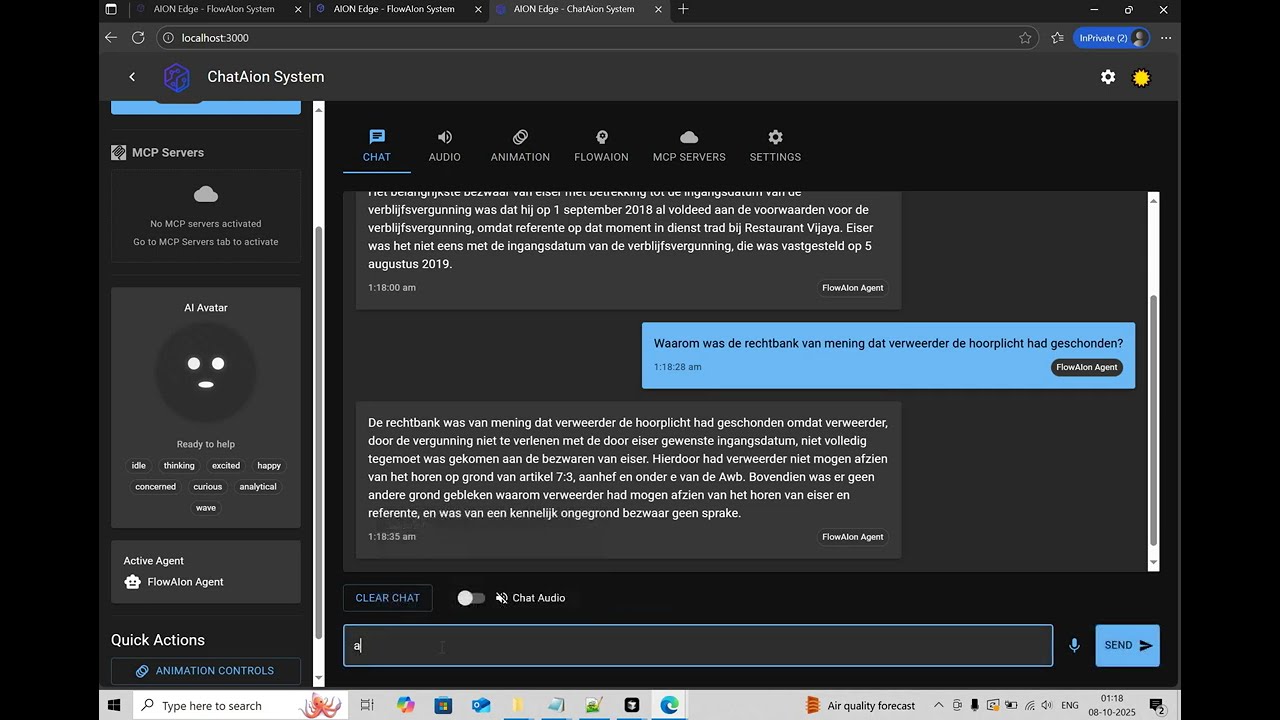Focus the chat message input field

pyautogui.click(x=698, y=646)
